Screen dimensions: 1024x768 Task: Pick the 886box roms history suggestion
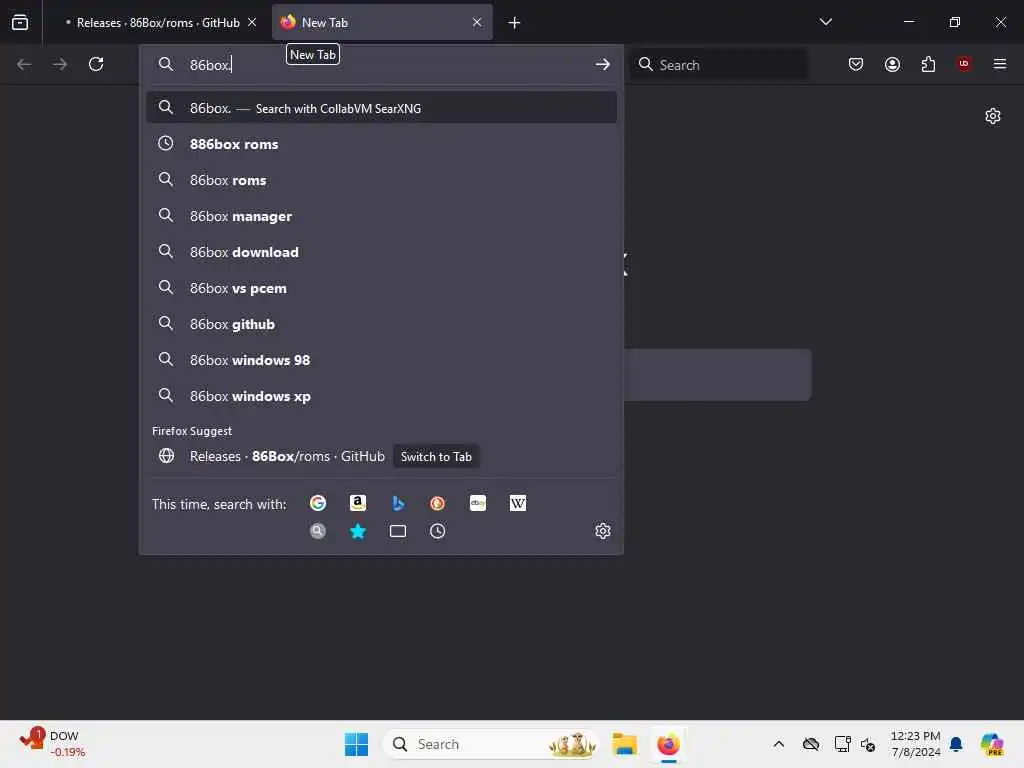[x=382, y=144]
